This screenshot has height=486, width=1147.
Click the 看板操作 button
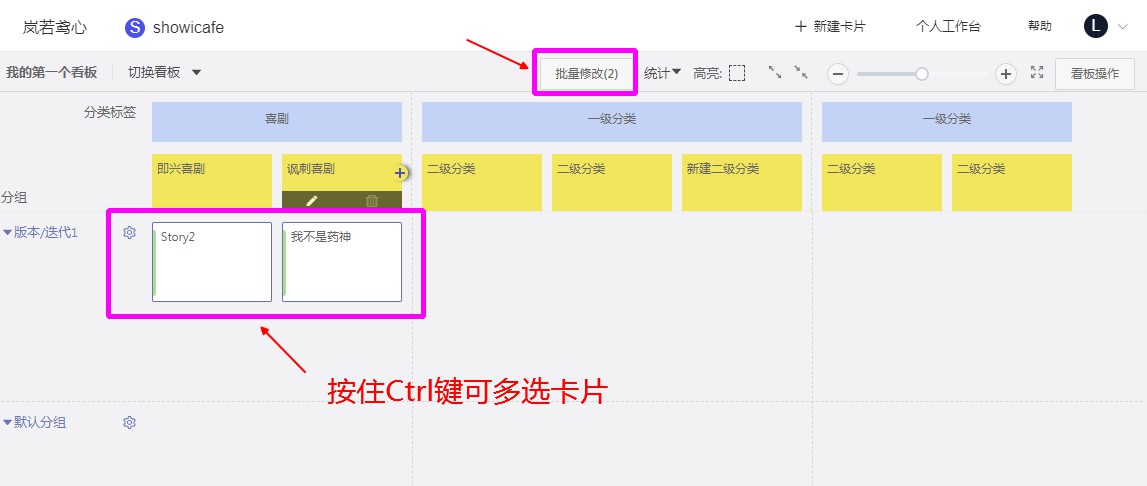pos(1094,73)
